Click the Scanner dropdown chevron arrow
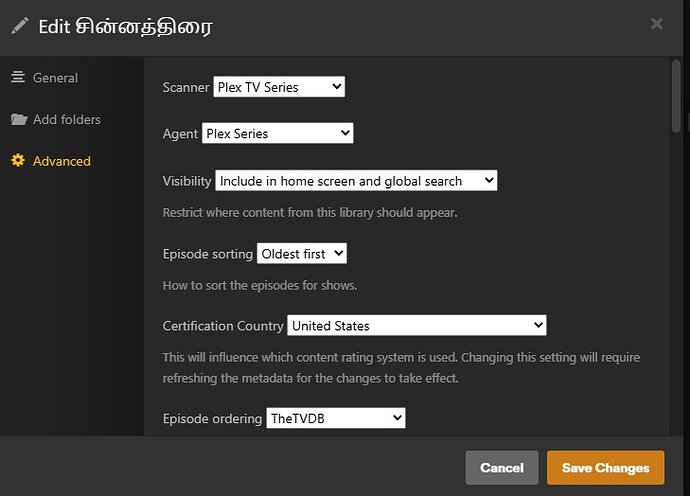Screen dimensions: 690x496 coord(337,86)
